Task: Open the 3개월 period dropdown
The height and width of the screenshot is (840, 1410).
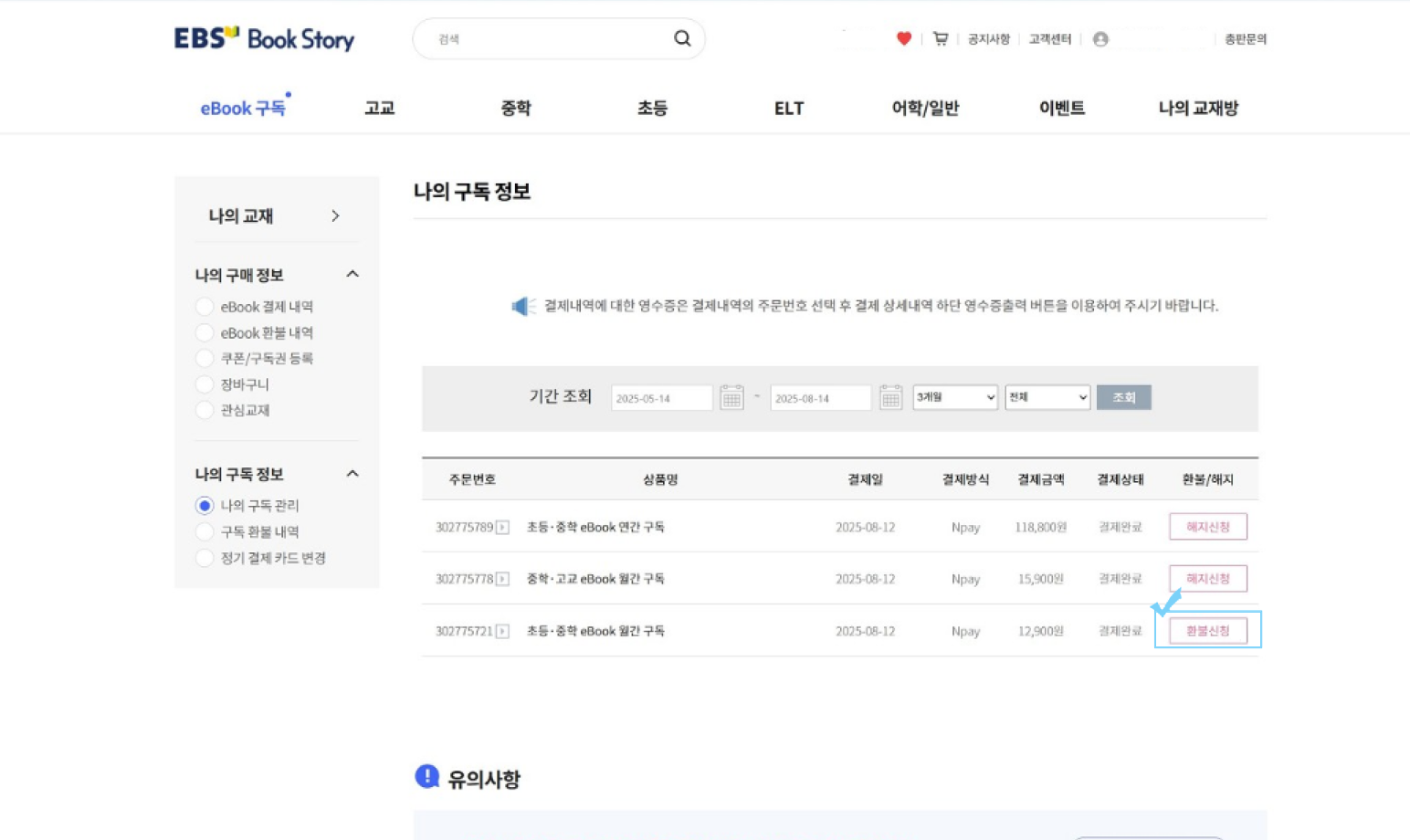Action: (955, 397)
